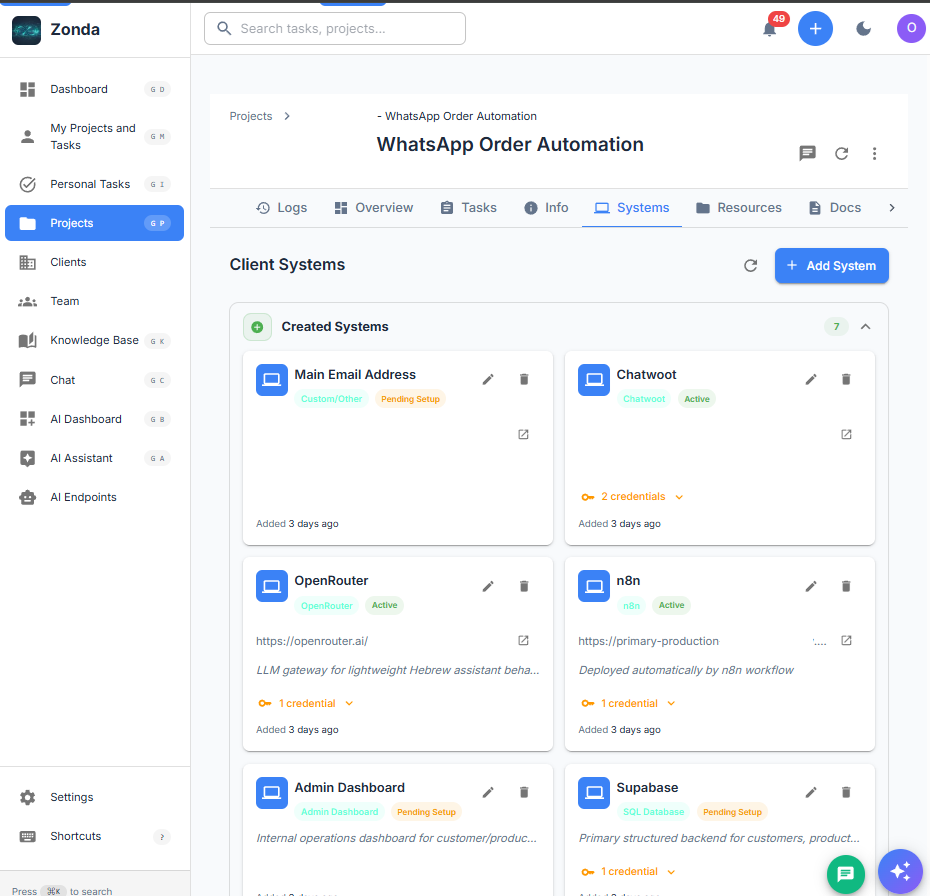930x896 pixels.
Task: Collapse the Created Systems section
Action: click(x=865, y=327)
